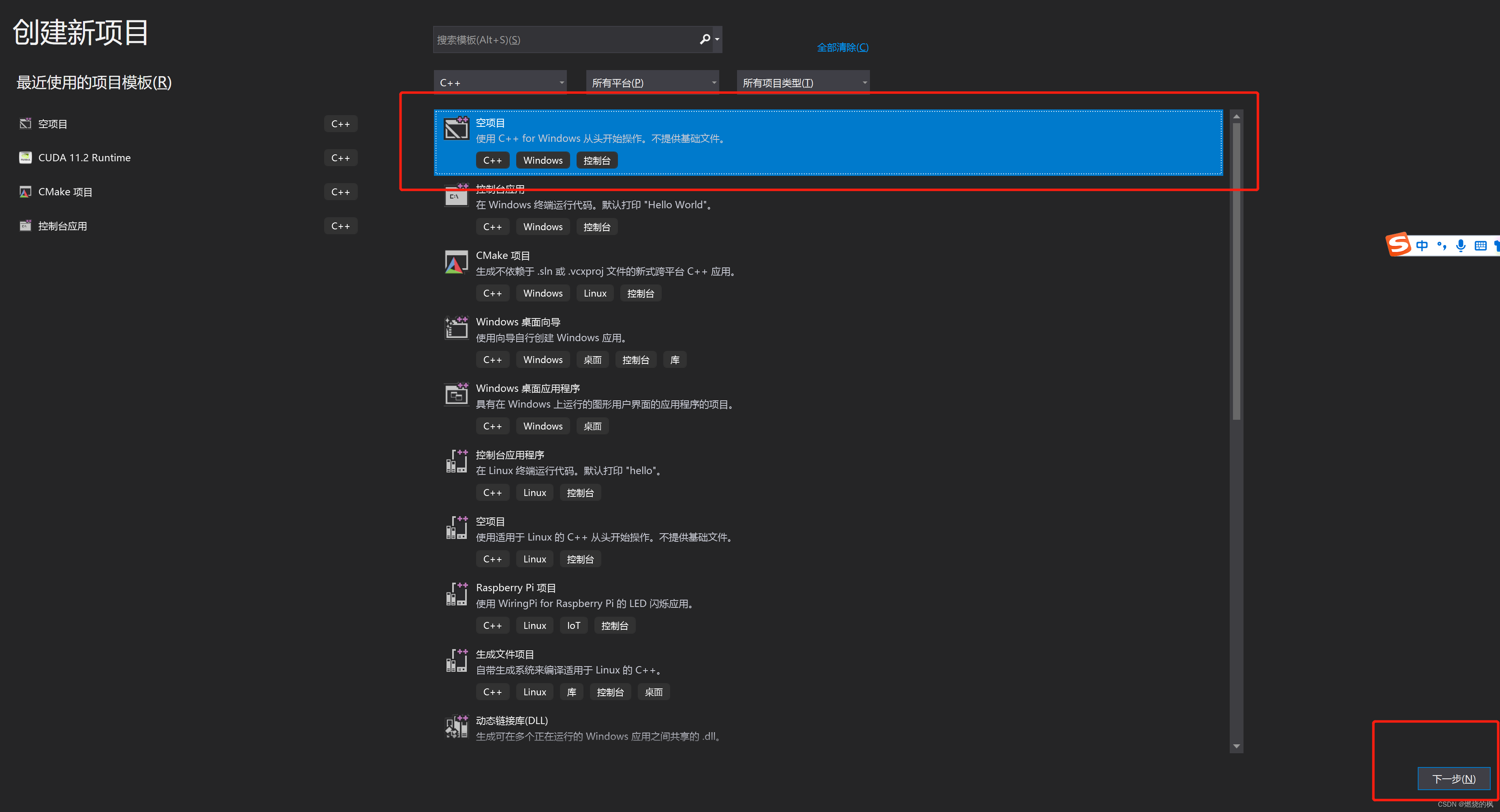The width and height of the screenshot is (1500, 812).
Task: Click the Sogou input method S logo
Action: pos(1398,245)
